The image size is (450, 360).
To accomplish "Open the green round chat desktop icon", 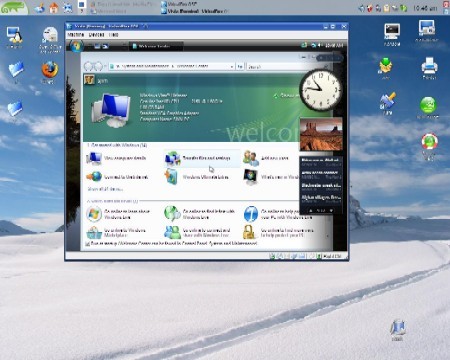I will click(x=428, y=105).
